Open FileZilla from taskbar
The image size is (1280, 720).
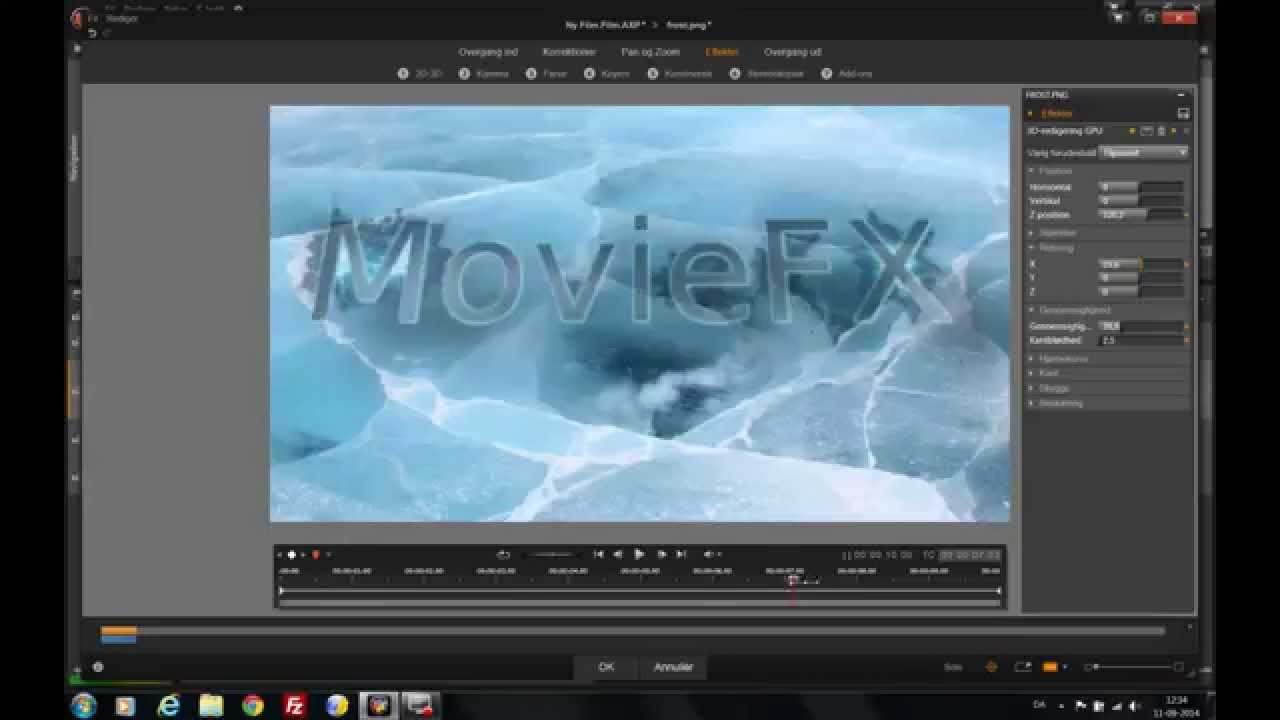[294, 705]
